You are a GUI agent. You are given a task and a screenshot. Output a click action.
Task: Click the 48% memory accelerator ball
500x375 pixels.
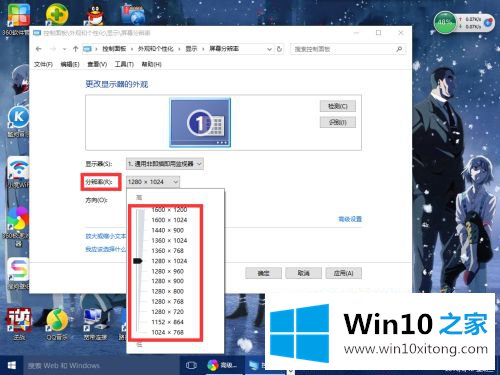point(445,23)
